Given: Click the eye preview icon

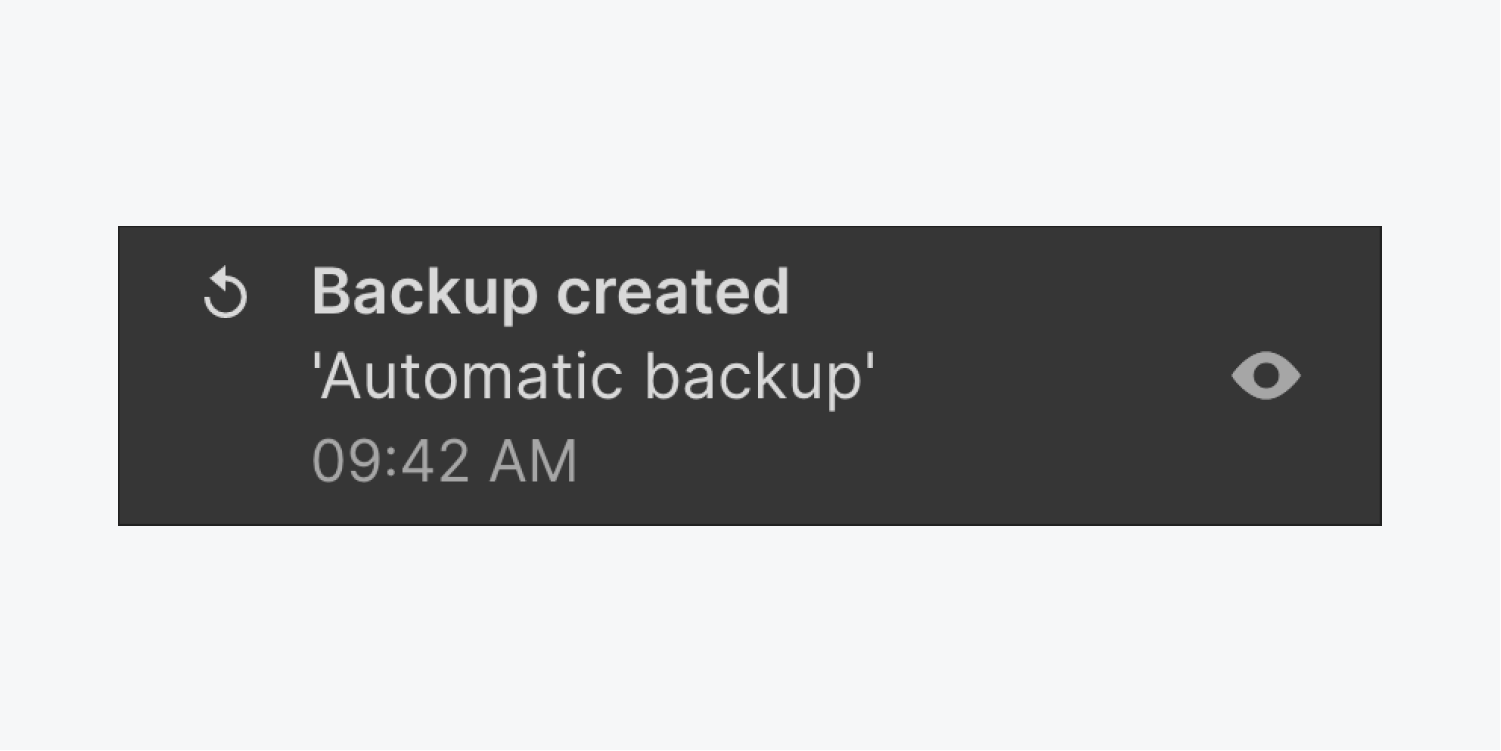Looking at the screenshot, I should (x=1265, y=376).
